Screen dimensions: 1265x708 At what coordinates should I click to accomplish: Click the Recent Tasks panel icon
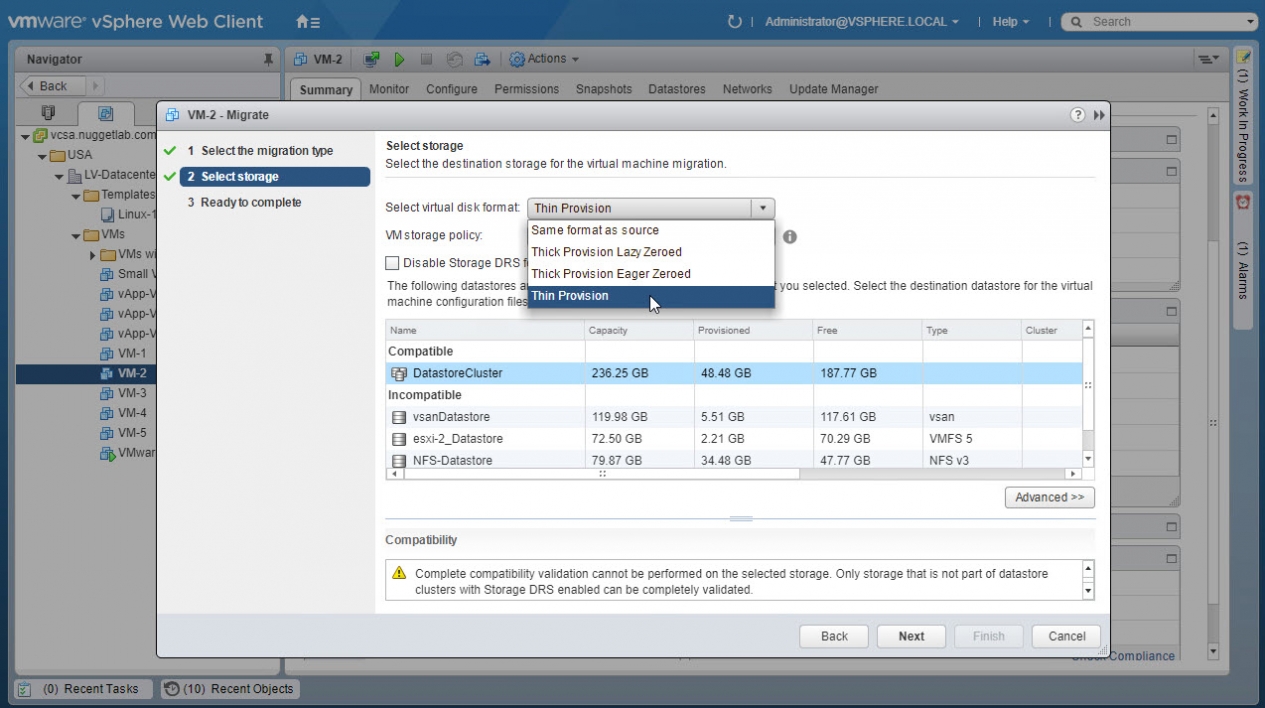click(x=26, y=689)
